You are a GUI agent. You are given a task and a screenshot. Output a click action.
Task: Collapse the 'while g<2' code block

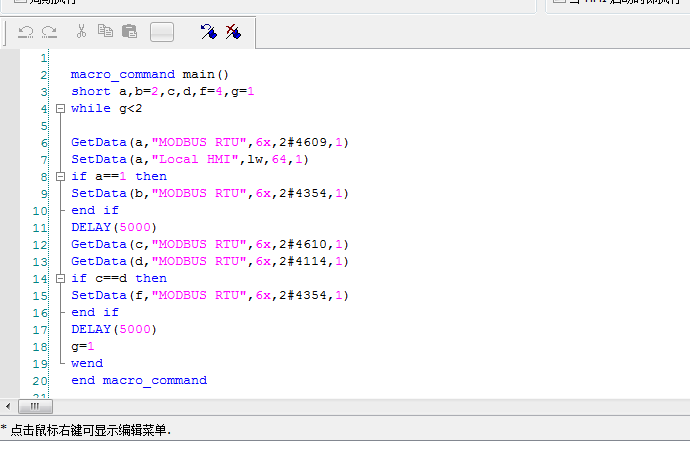click(60, 109)
